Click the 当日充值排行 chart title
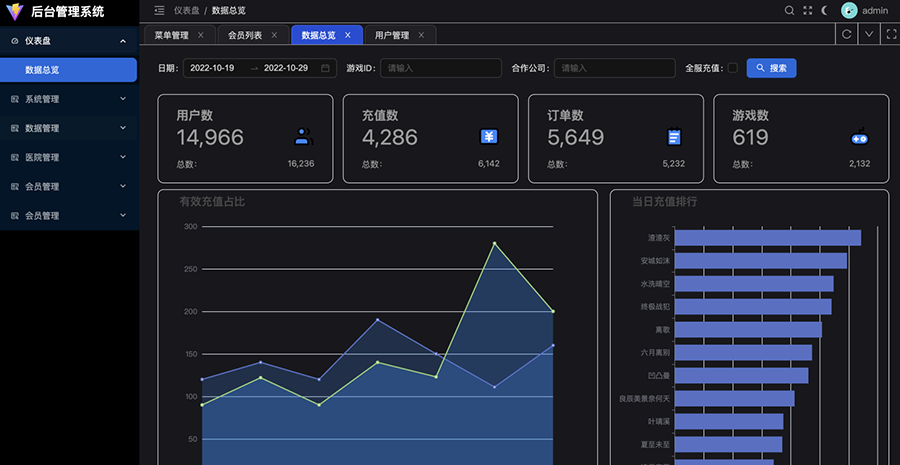Viewport: 900px width, 465px height. pyautogui.click(x=665, y=202)
